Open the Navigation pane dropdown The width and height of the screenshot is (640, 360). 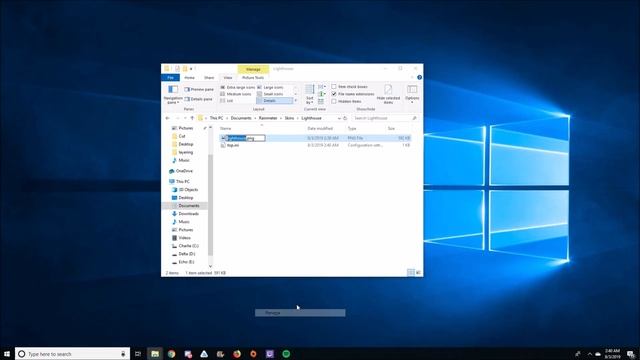(173, 95)
